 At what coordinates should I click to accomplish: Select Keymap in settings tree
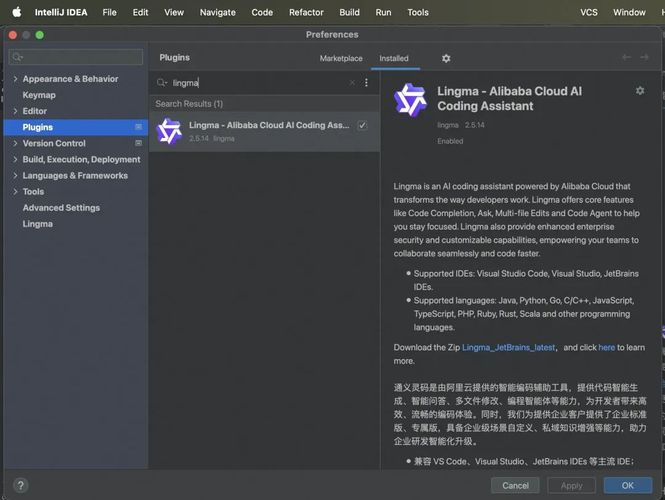[x=39, y=95]
